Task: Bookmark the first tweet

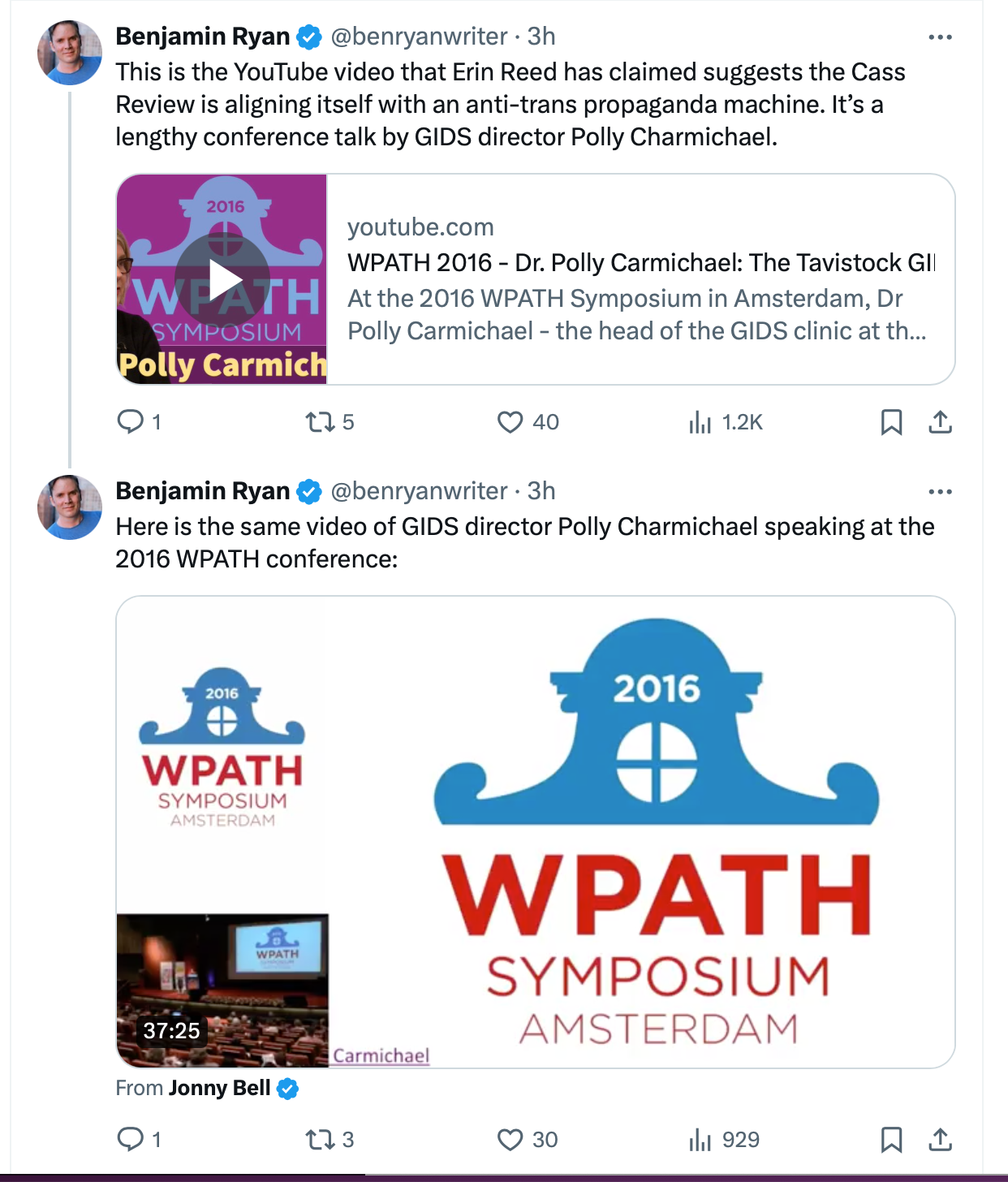Action: 891,421
